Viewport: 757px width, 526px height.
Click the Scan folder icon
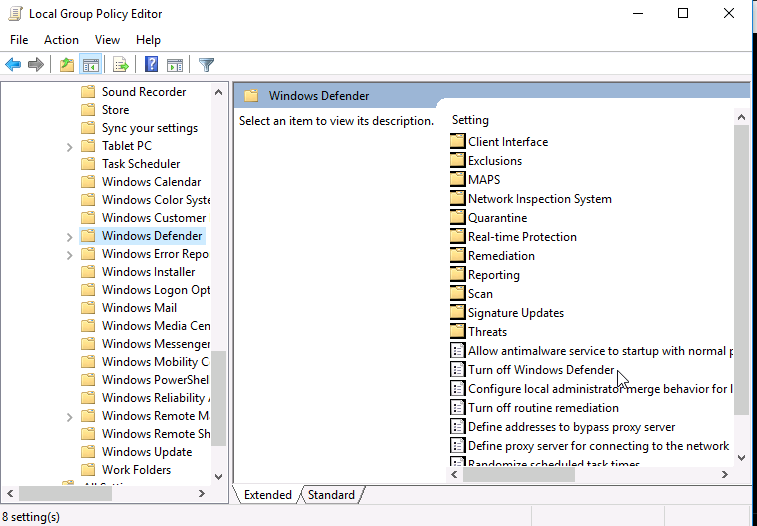[457, 293]
